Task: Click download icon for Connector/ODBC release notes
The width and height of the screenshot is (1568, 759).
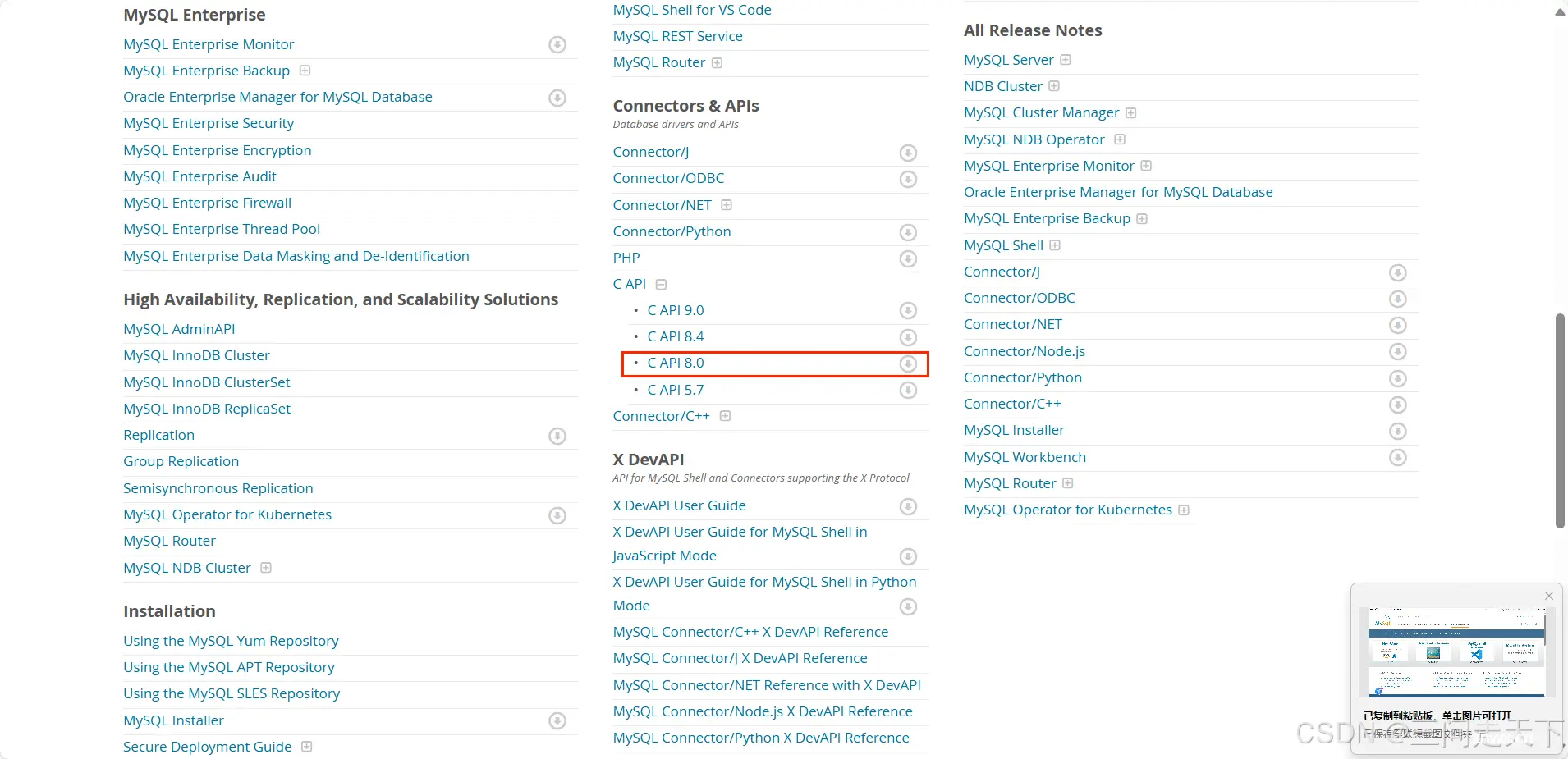Action: click(1398, 299)
